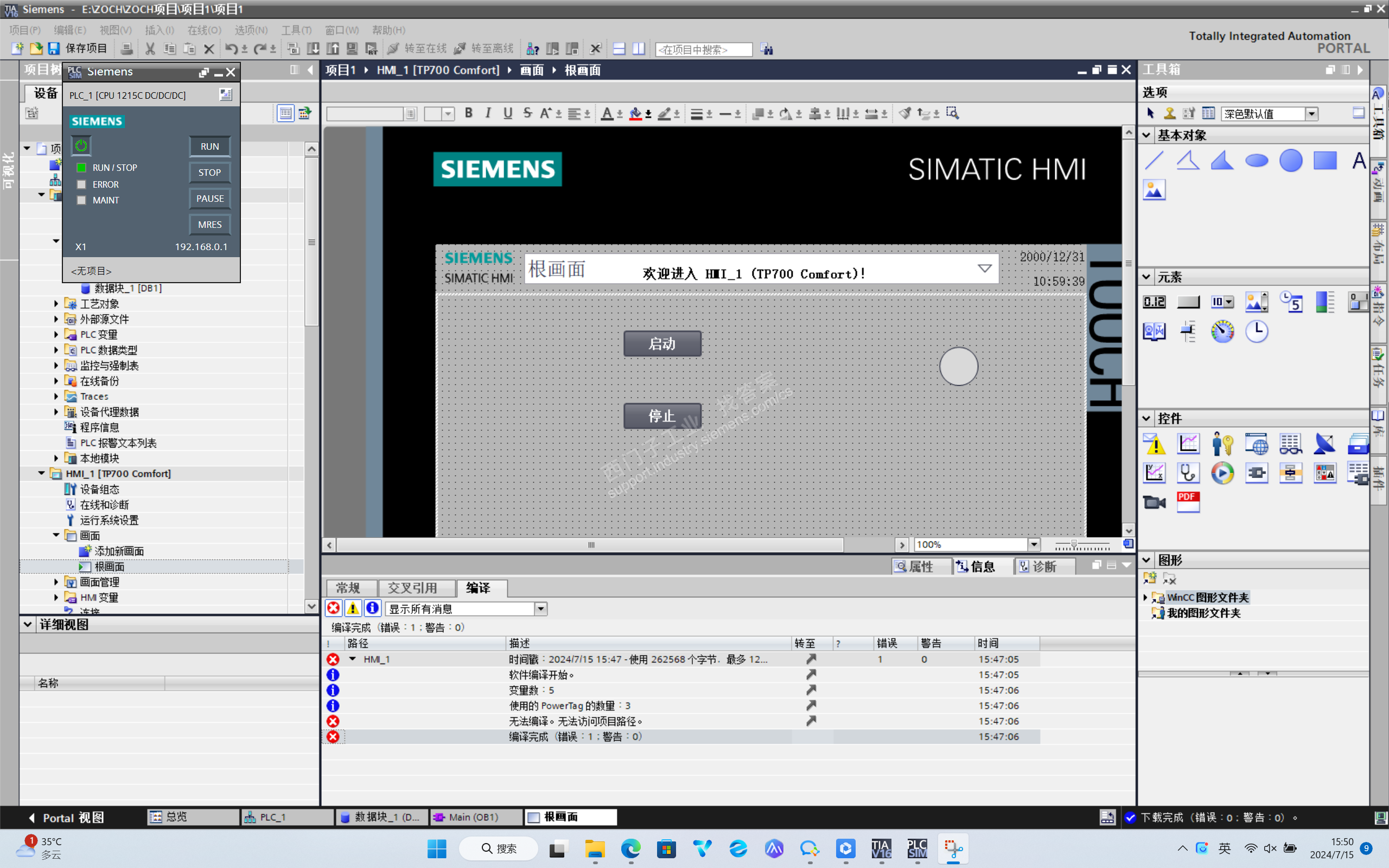The width and height of the screenshot is (1389, 868).
Task: Click the Save project icon
Action: click(x=54, y=49)
